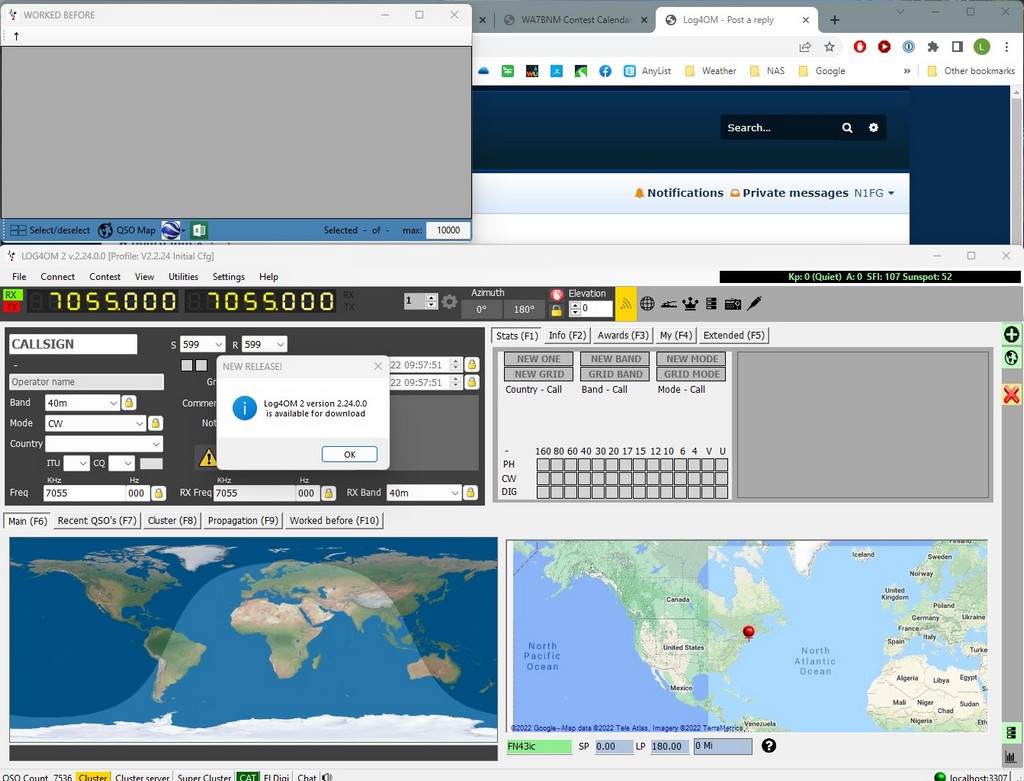Open Private messages link
The height and width of the screenshot is (781, 1024).
(x=789, y=193)
